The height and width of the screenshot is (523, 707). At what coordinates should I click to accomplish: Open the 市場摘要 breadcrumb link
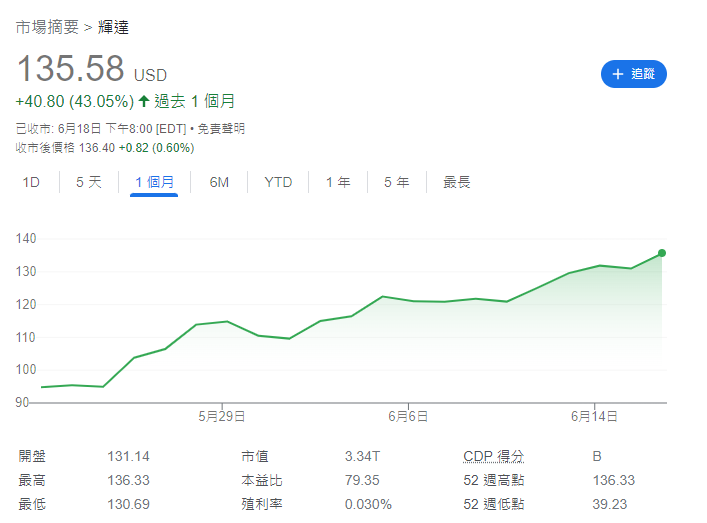coord(47,27)
